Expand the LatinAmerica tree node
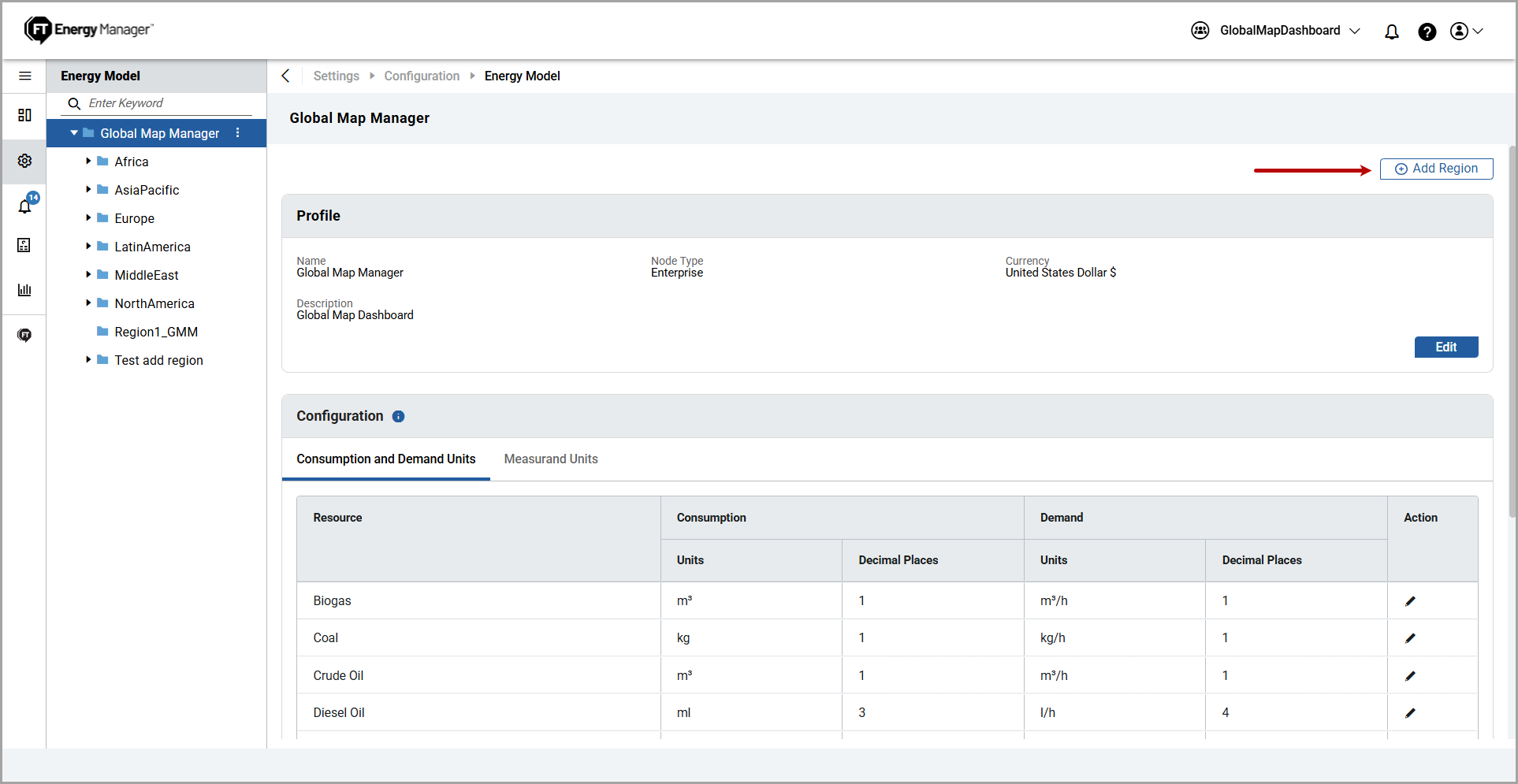Image resolution: width=1518 pixels, height=784 pixels. 88,246
